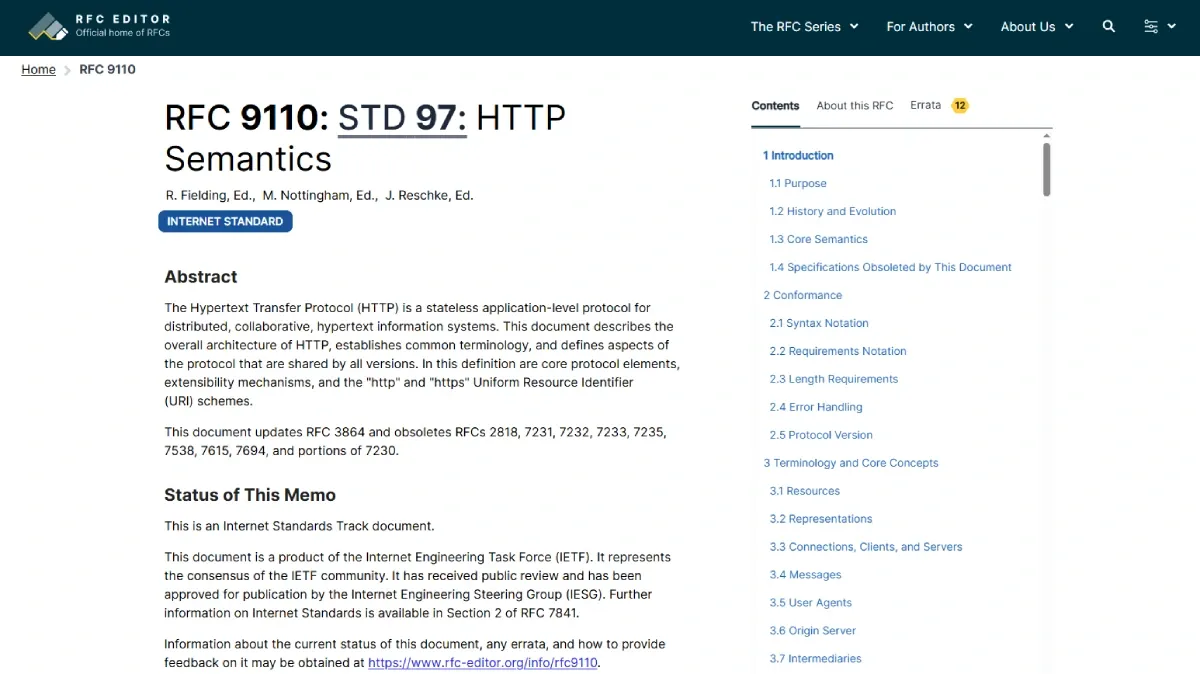Click the breadcrumb chevron separator after Home

[x=68, y=70]
